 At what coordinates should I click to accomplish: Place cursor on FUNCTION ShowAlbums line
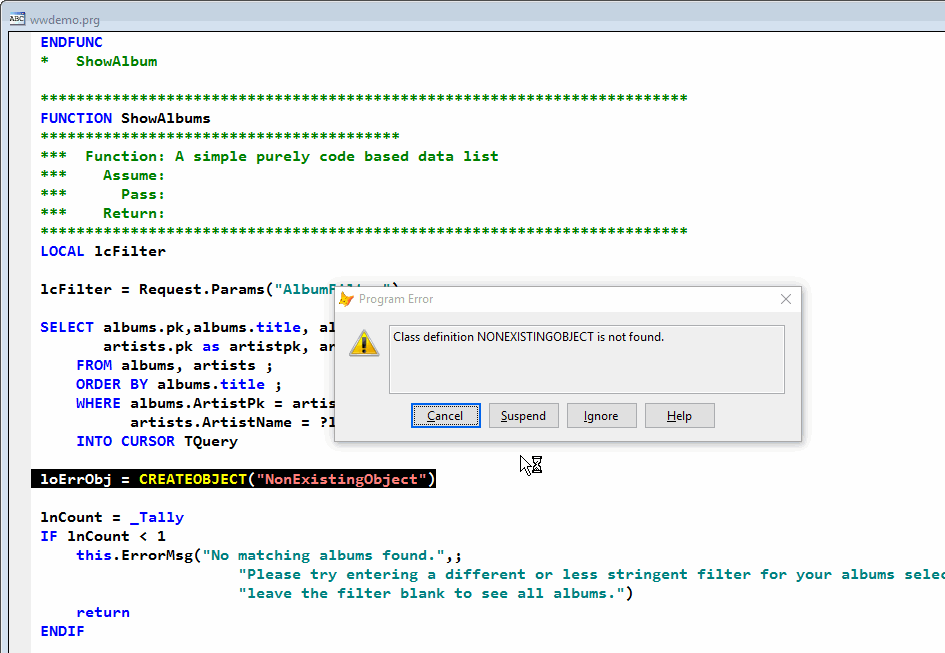pyautogui.click(x=125, y=118)
